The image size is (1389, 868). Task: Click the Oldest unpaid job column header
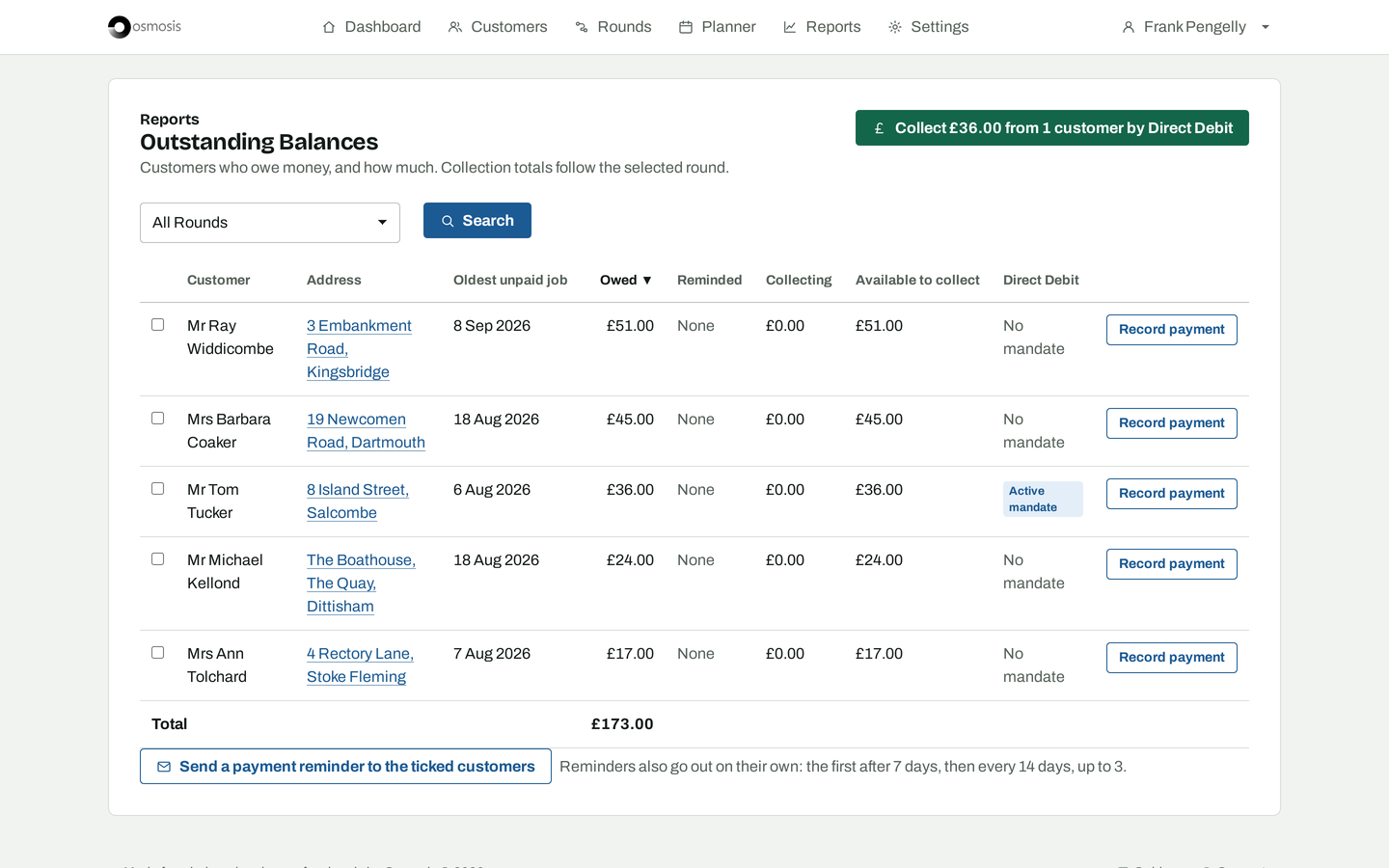510,280
